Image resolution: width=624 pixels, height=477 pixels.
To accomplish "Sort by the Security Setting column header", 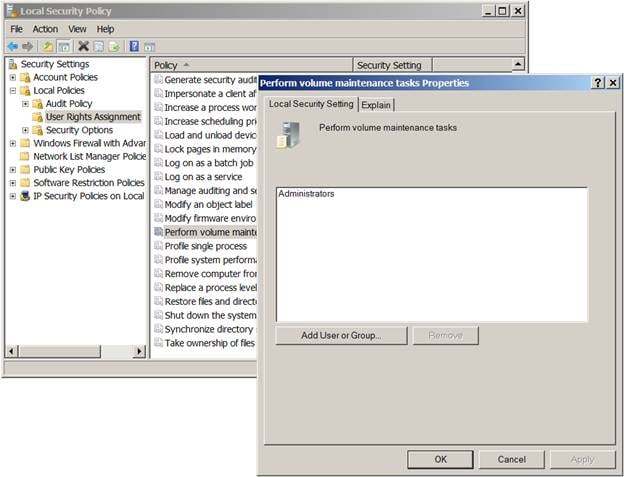I will (392, 65).
